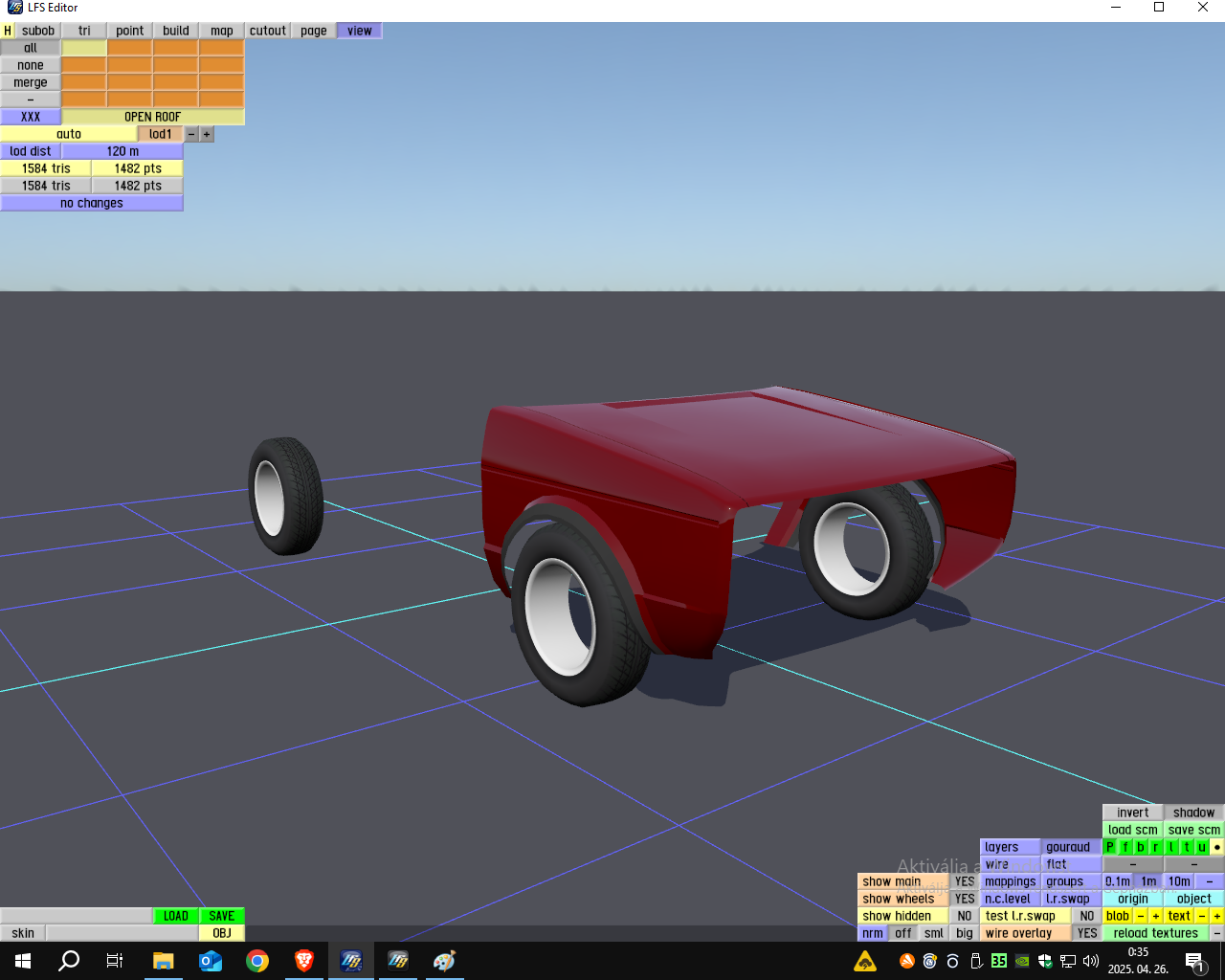Select the big size option
Viewport: 1225px width, 980px height.
(x=965, y=933)
